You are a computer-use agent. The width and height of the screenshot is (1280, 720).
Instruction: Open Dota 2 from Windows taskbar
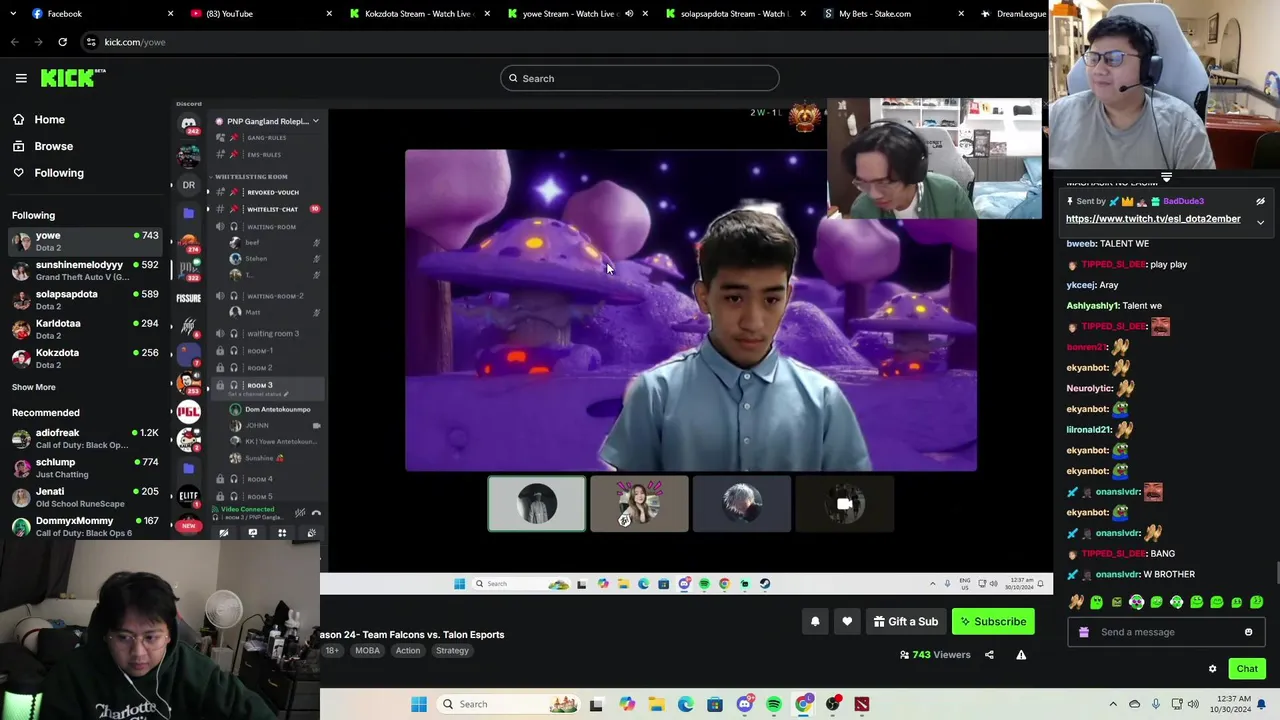pos(862,704)
